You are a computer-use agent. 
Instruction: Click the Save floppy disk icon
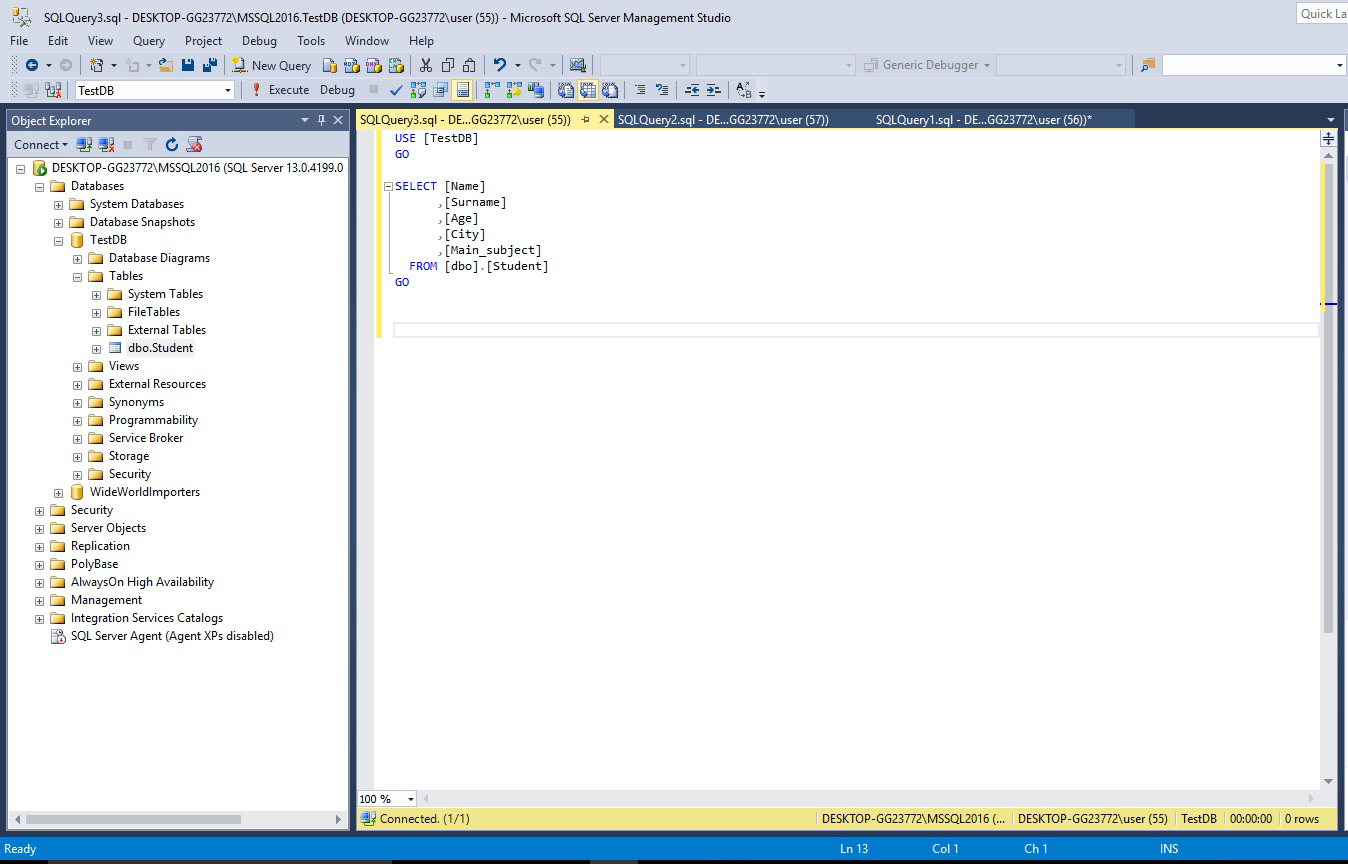coord(188,65)
